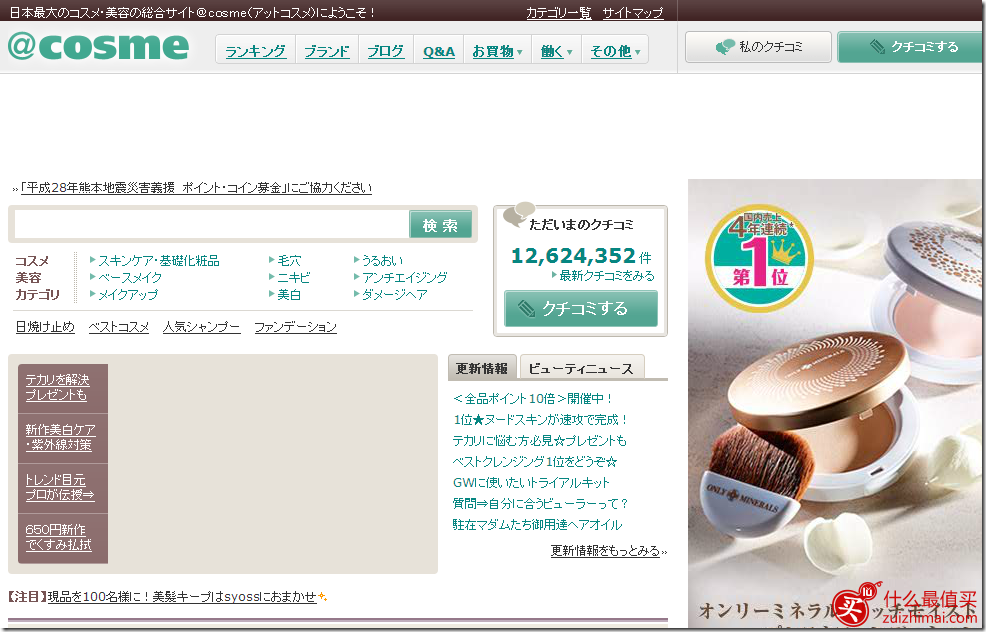986x632 pixels.
Task: Click the speech bubble icon beside 私のクチコミ
Action: pyautogui.click(x=725, y=47)
